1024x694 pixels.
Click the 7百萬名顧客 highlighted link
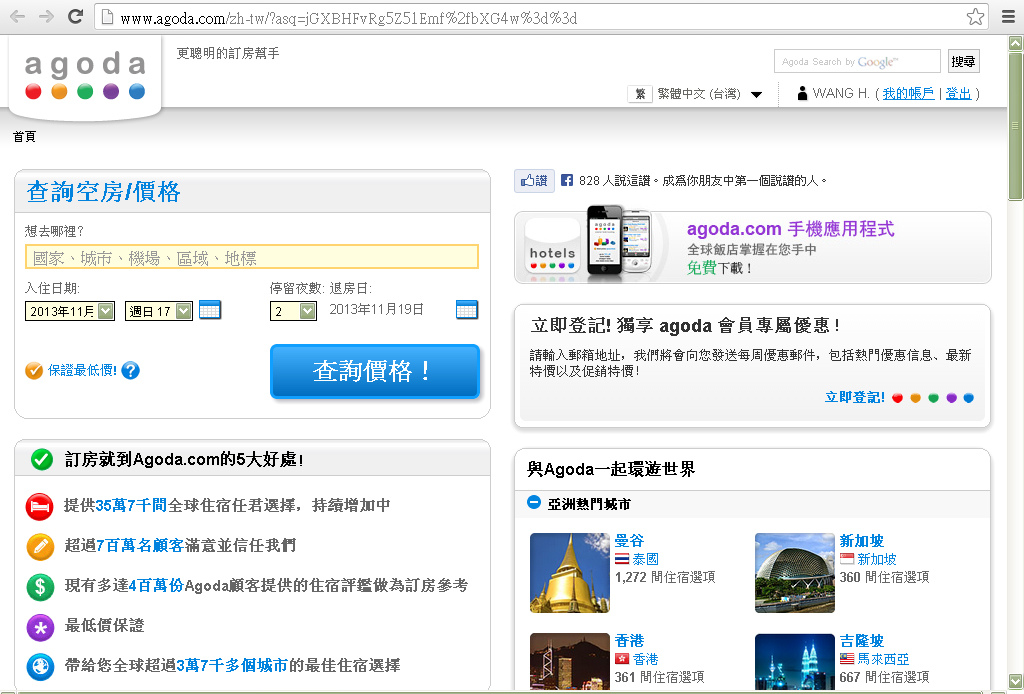coord(140,545)
